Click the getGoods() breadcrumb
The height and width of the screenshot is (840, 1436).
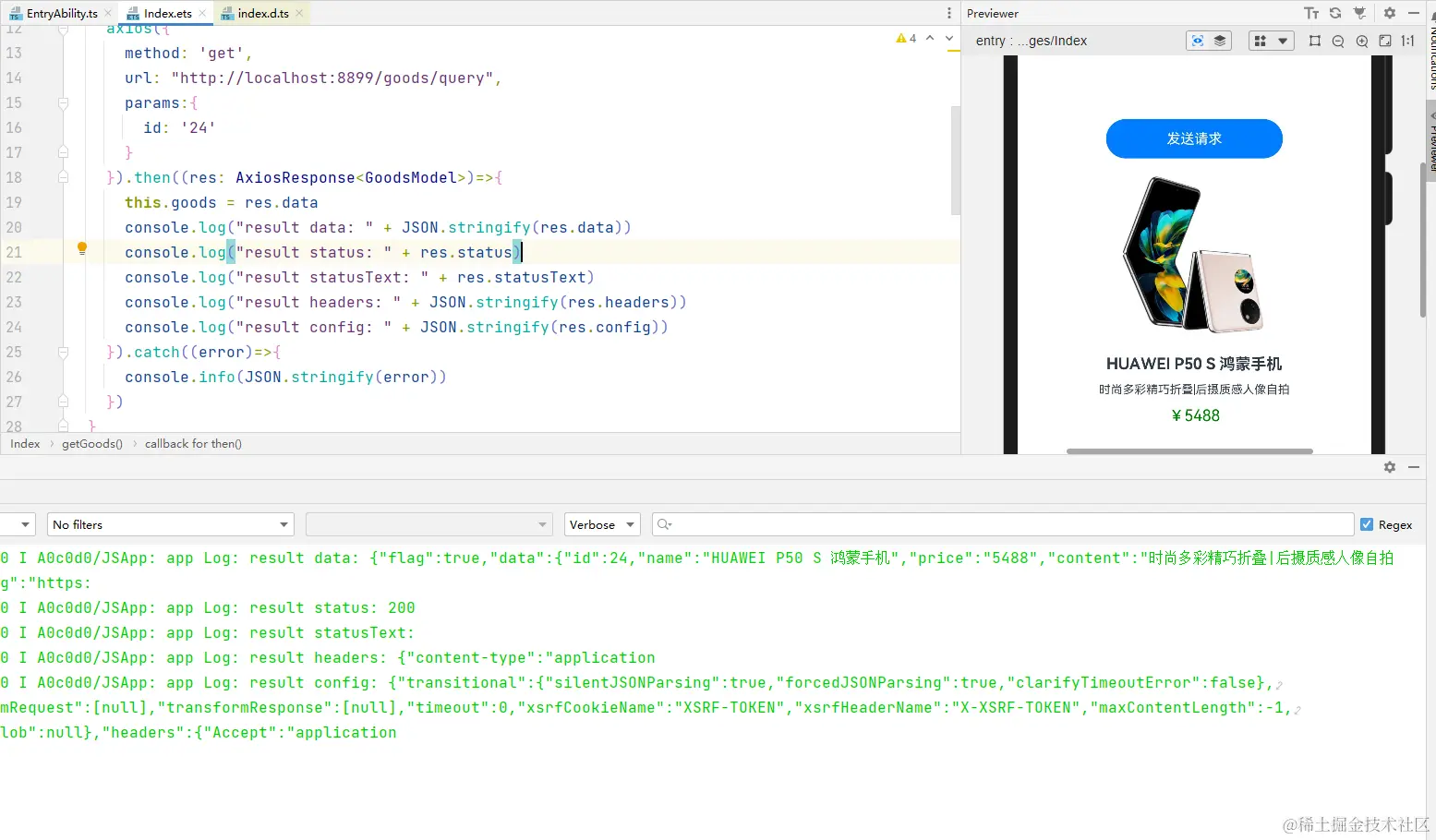point(92,444)
